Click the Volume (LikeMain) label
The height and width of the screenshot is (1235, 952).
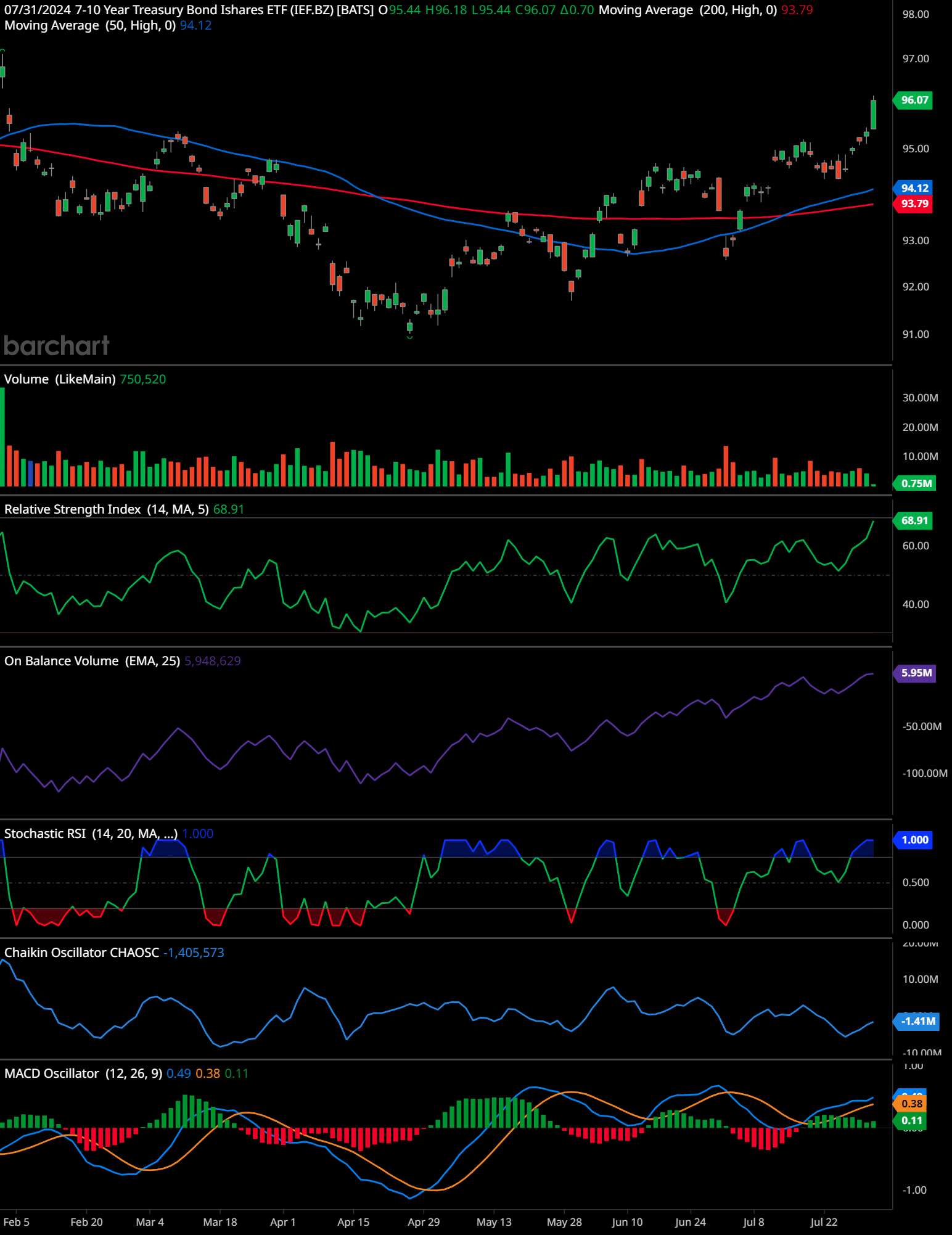coord(60,379)
